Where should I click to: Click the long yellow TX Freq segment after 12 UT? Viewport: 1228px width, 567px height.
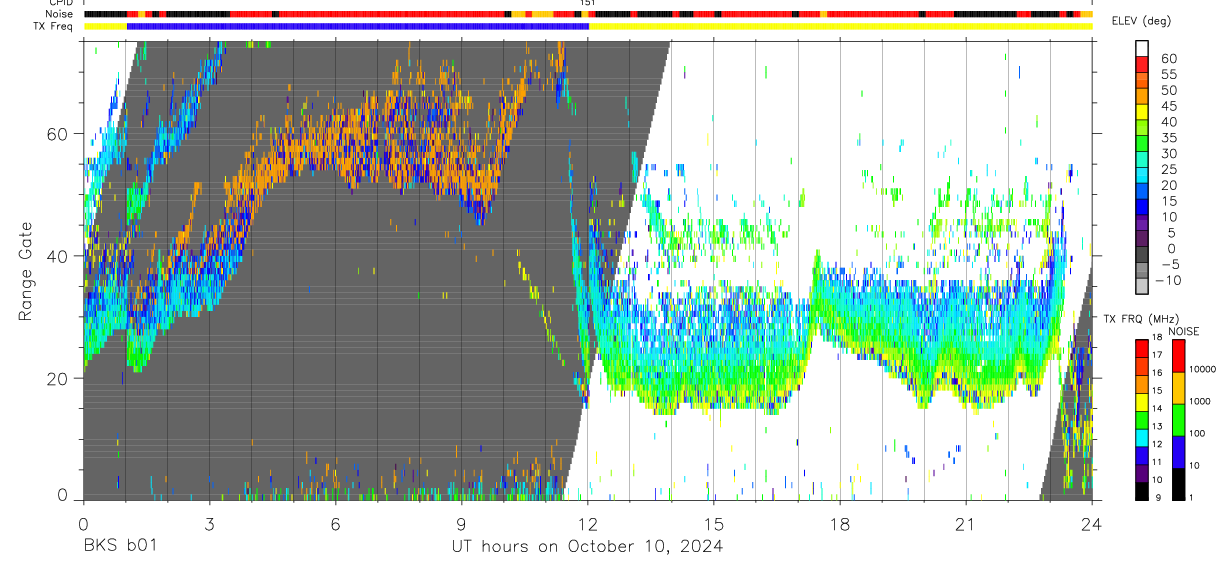pos(841,26)
